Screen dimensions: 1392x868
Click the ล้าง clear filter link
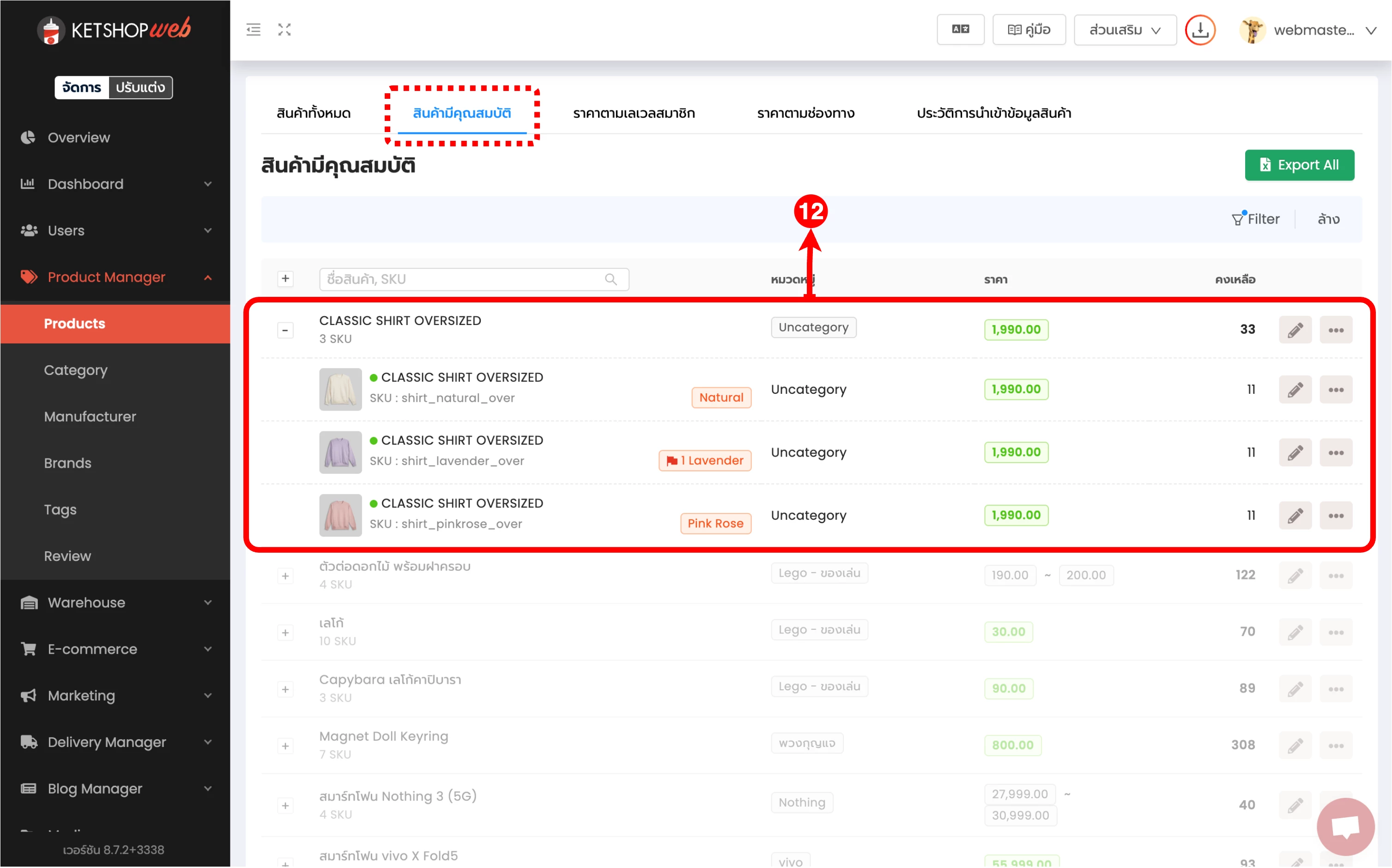(x=1328, y=219)
